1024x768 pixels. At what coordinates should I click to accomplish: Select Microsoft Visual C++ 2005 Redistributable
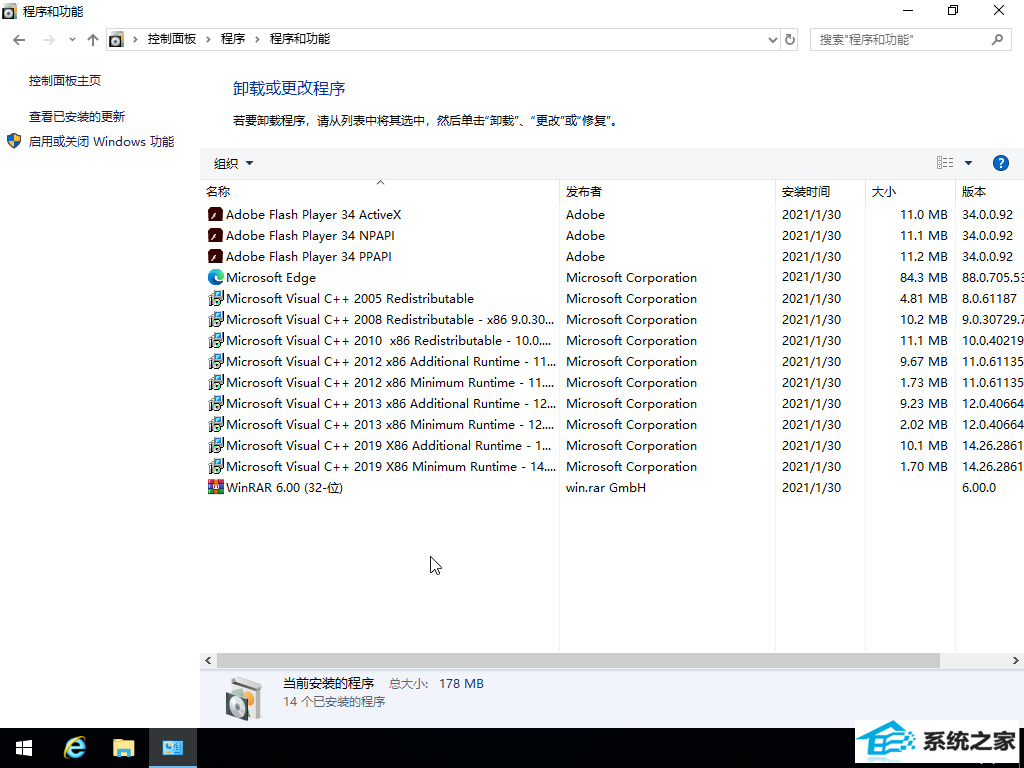point(349,298)
